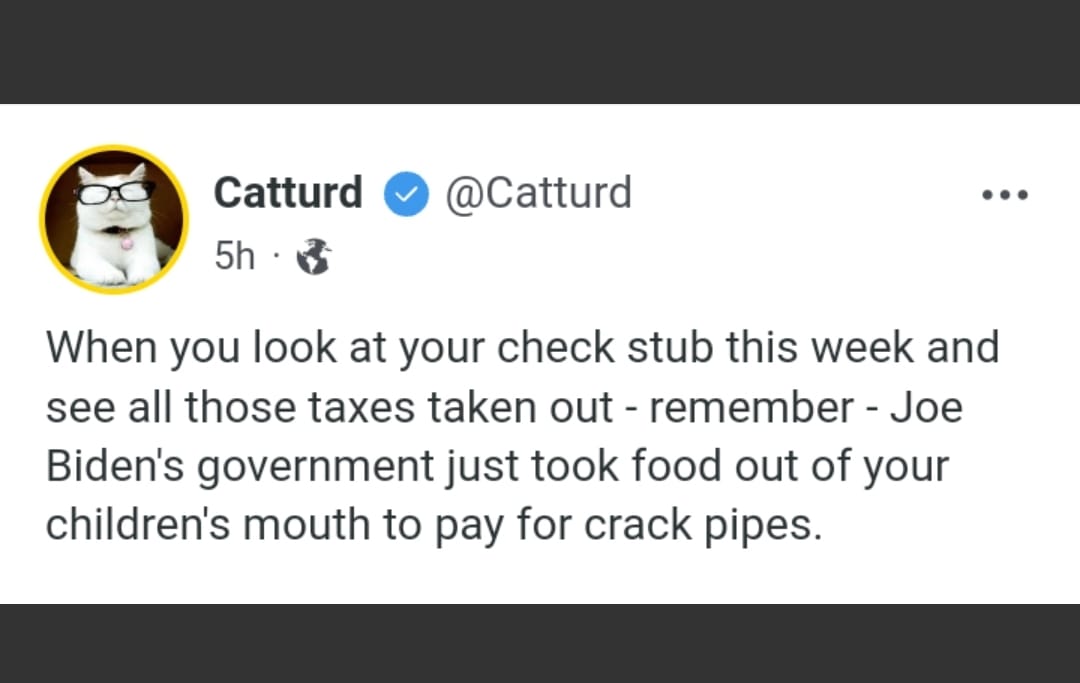Click the line starting "Biden's government"
Image resolution: width=1080 pixels, height=683 pixels.
(496, 467)
